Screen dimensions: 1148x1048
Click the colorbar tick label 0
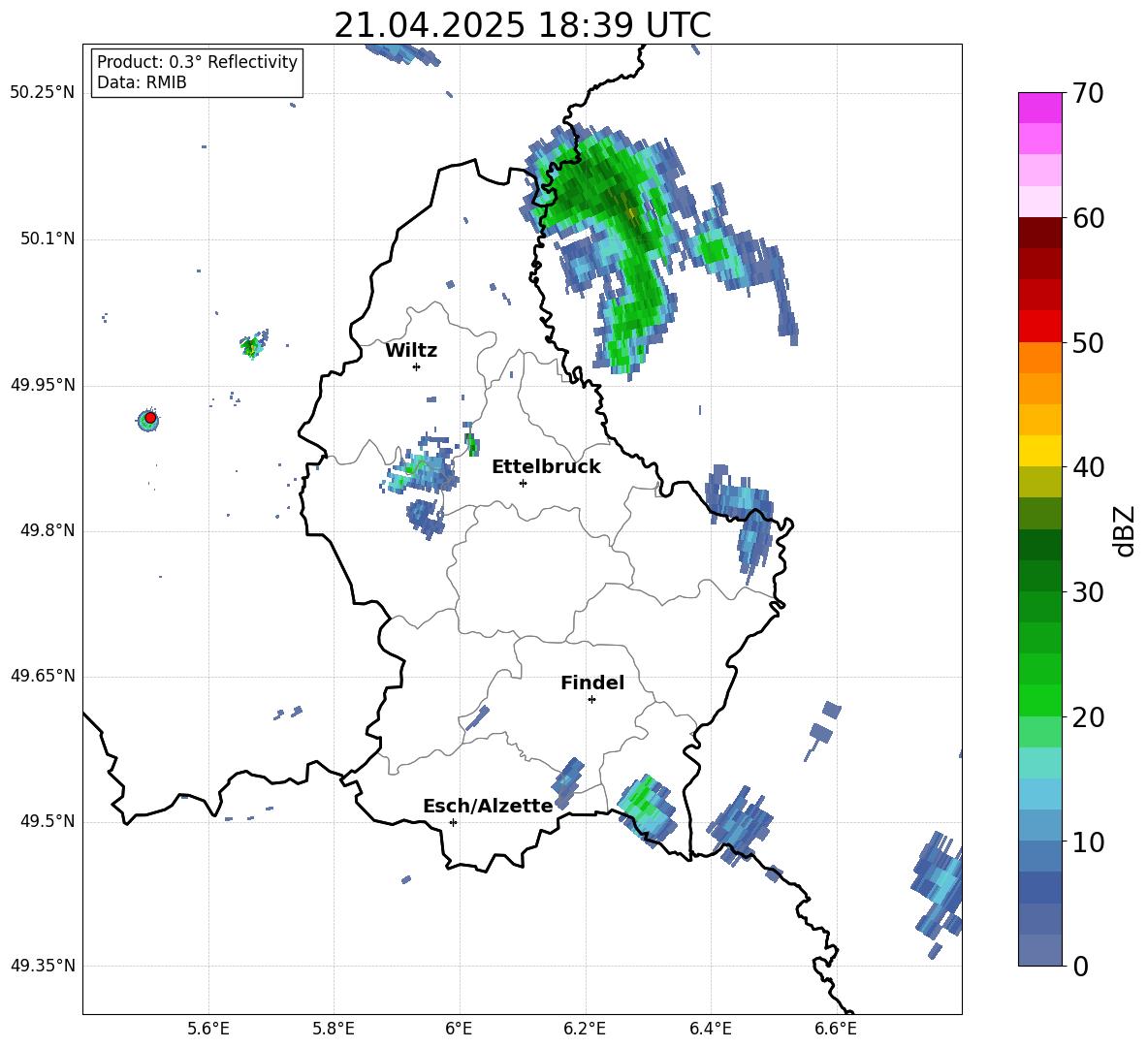coord(1080,966)
